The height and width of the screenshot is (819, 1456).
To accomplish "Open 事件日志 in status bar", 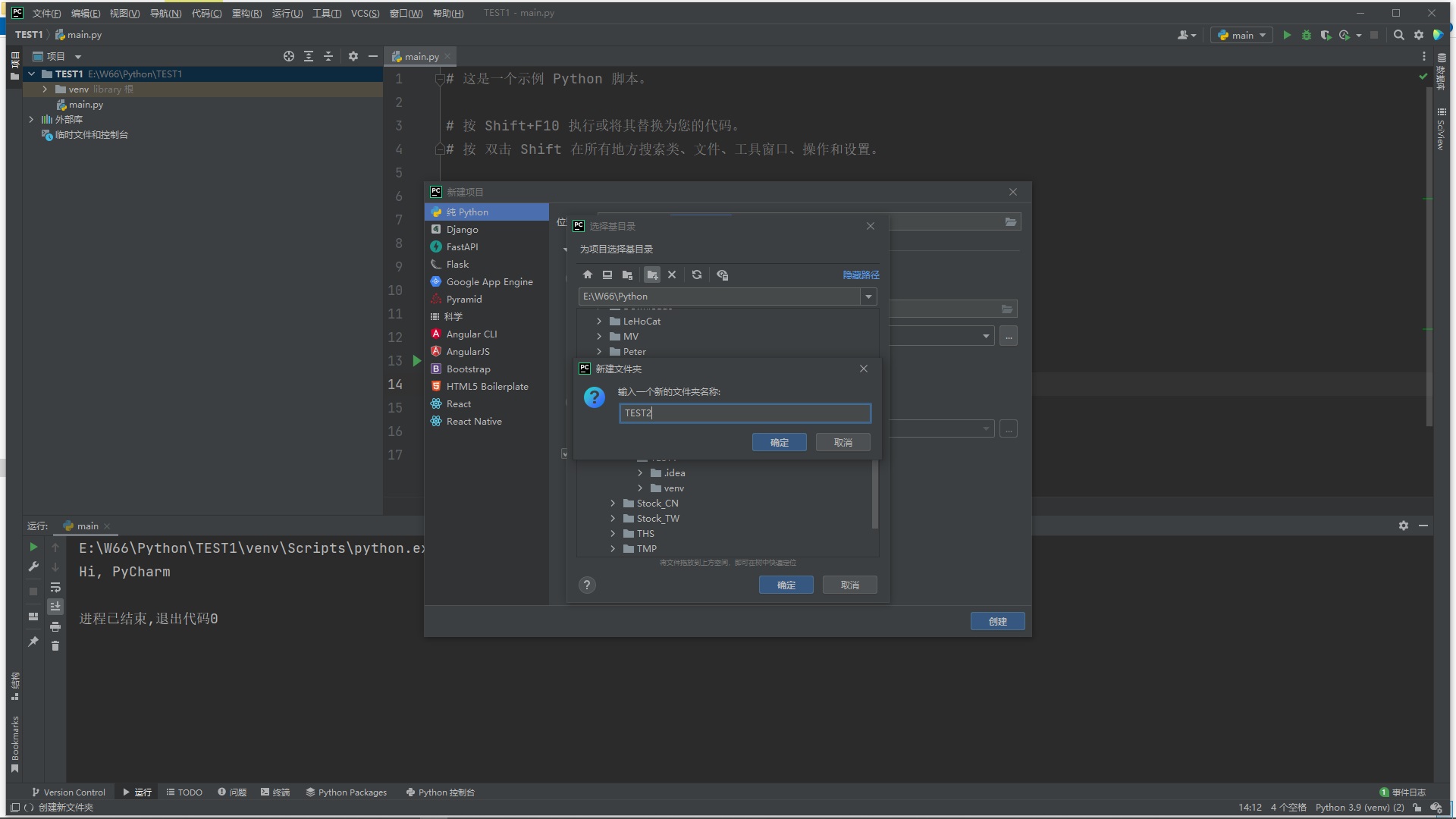I will tap(1402, 792).
